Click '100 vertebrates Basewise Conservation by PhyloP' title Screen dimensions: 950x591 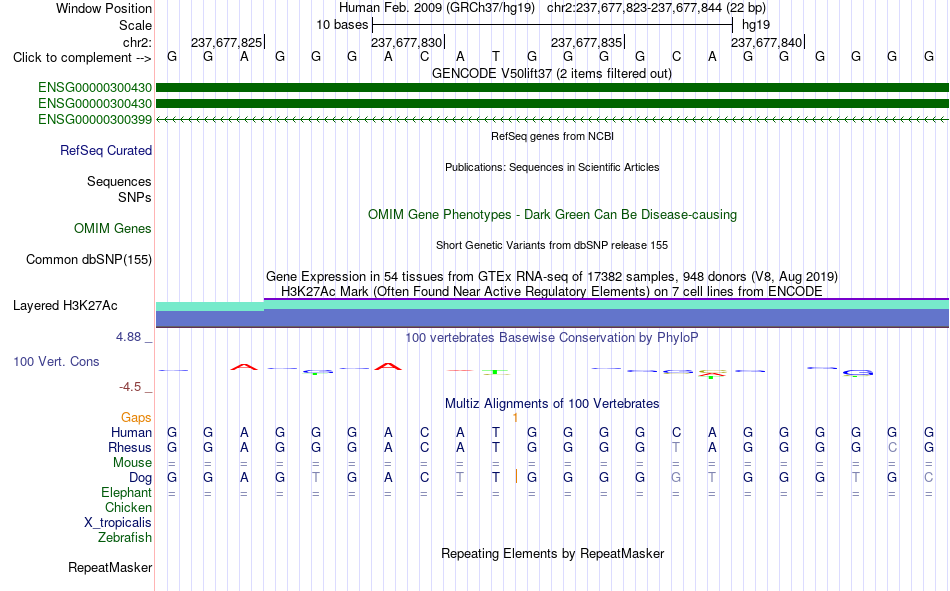tap(552, 338)
